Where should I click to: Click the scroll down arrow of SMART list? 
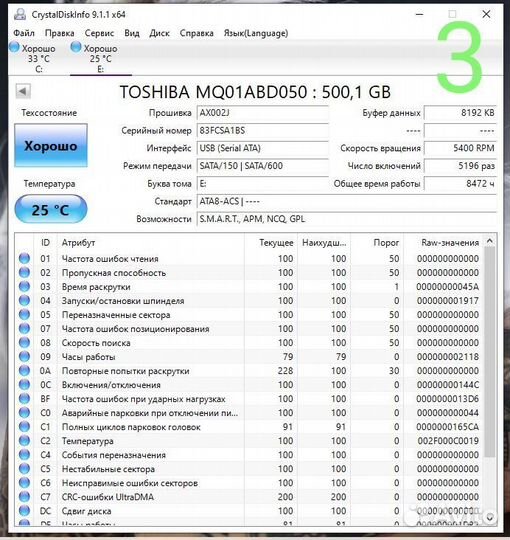coord(490,517)
